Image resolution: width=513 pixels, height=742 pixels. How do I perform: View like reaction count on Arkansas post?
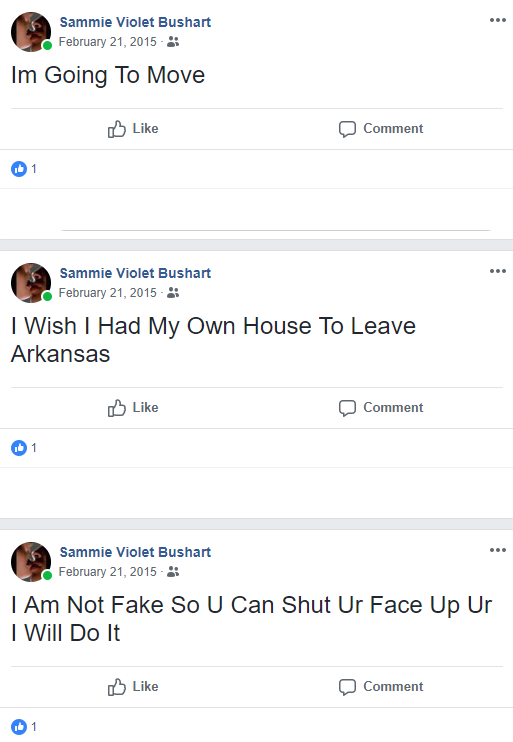[x=24, y=448]
